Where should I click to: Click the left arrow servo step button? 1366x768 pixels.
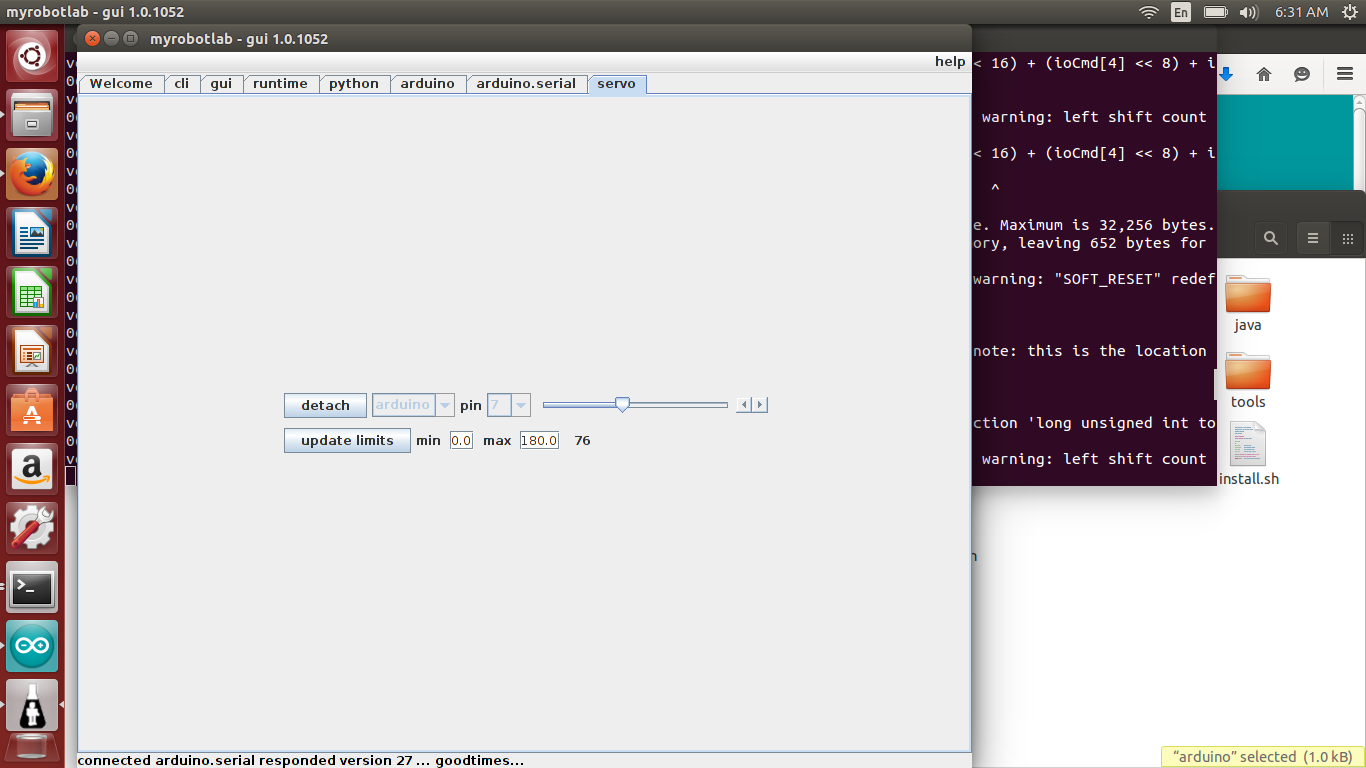[x=744, y=405]
